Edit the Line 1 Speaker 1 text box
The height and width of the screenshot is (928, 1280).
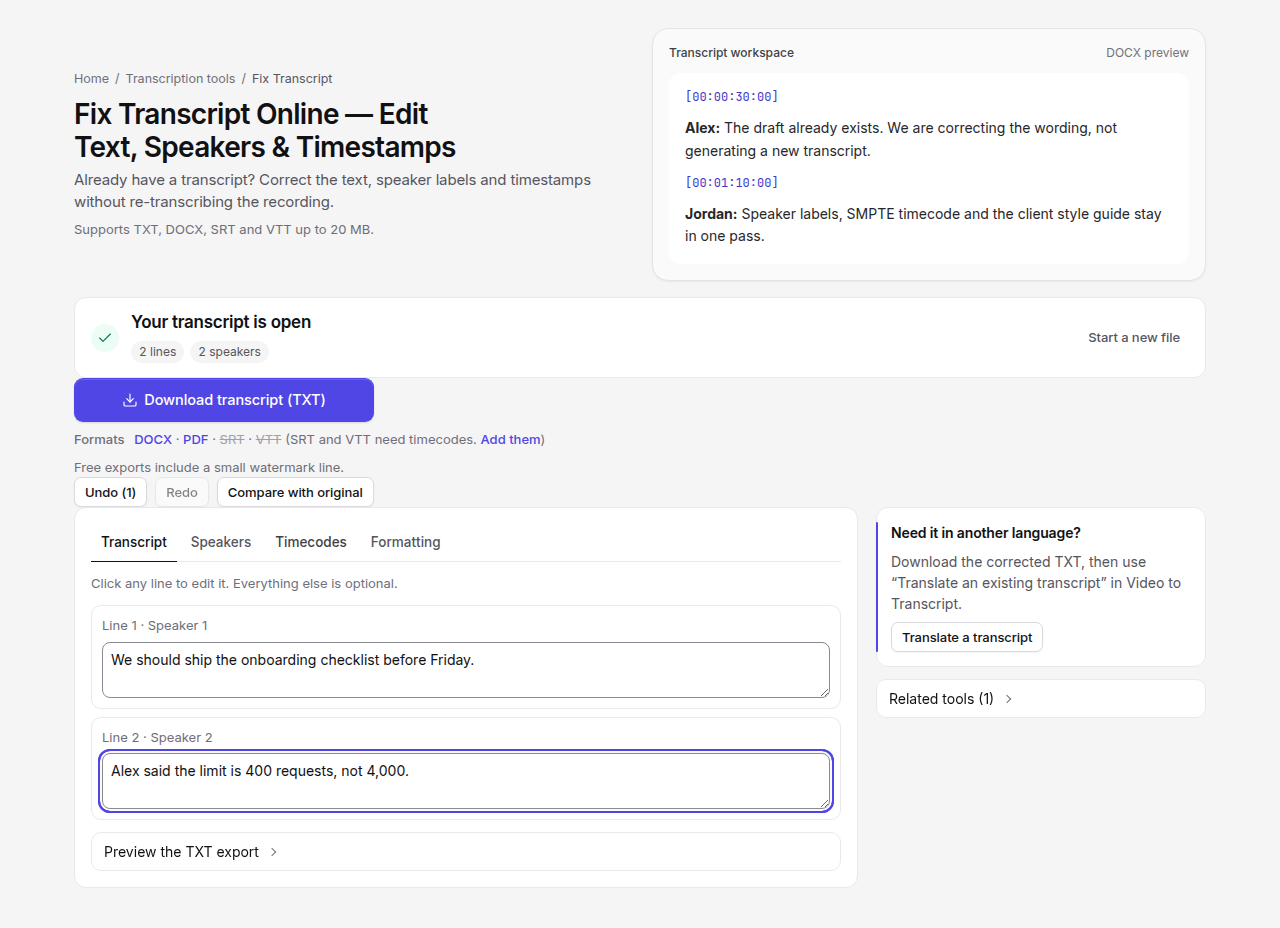click(x=466, y=670)
